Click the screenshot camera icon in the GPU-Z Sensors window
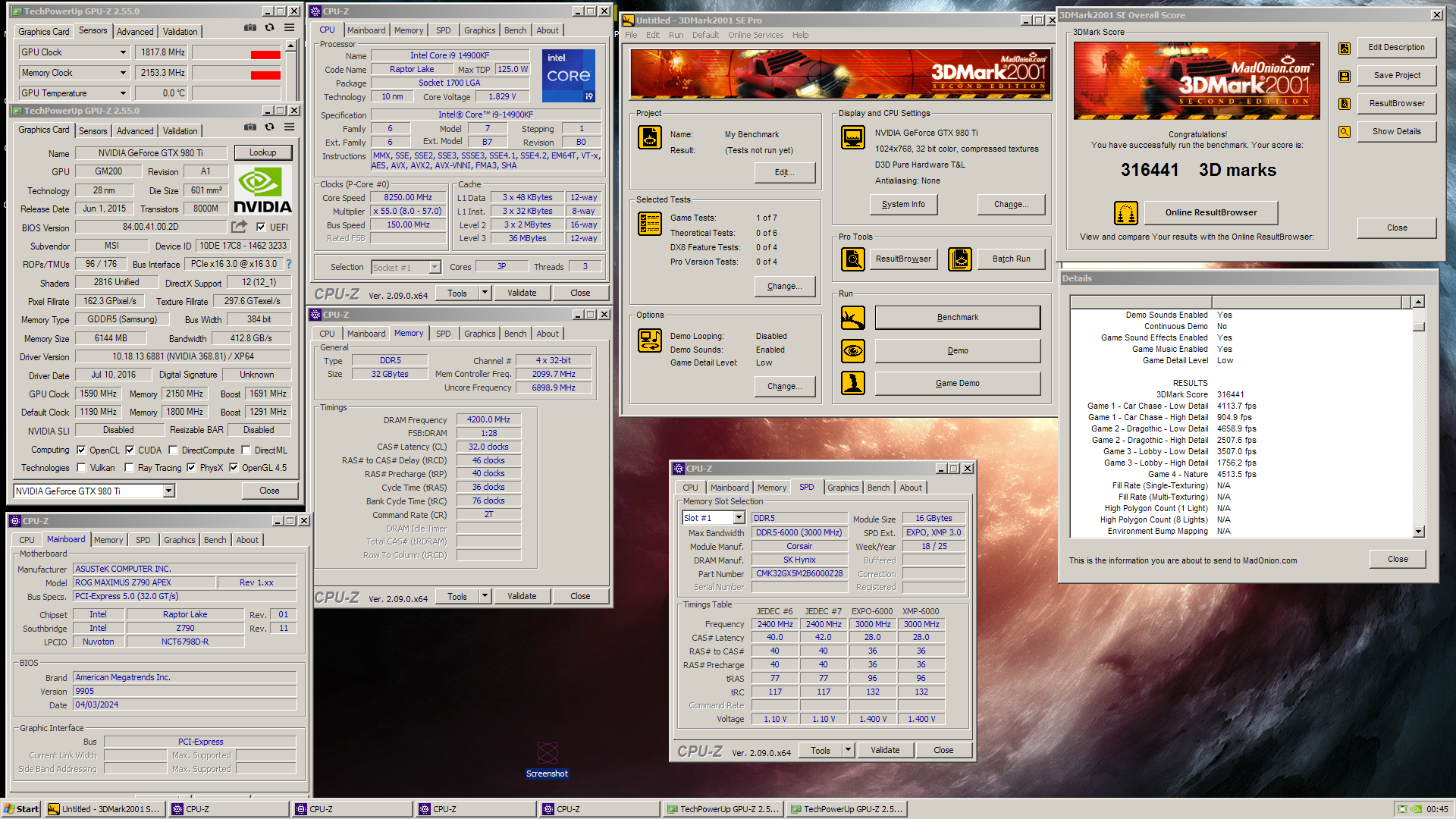Screen dimensions: 1456x819 [x=249, y=28]
